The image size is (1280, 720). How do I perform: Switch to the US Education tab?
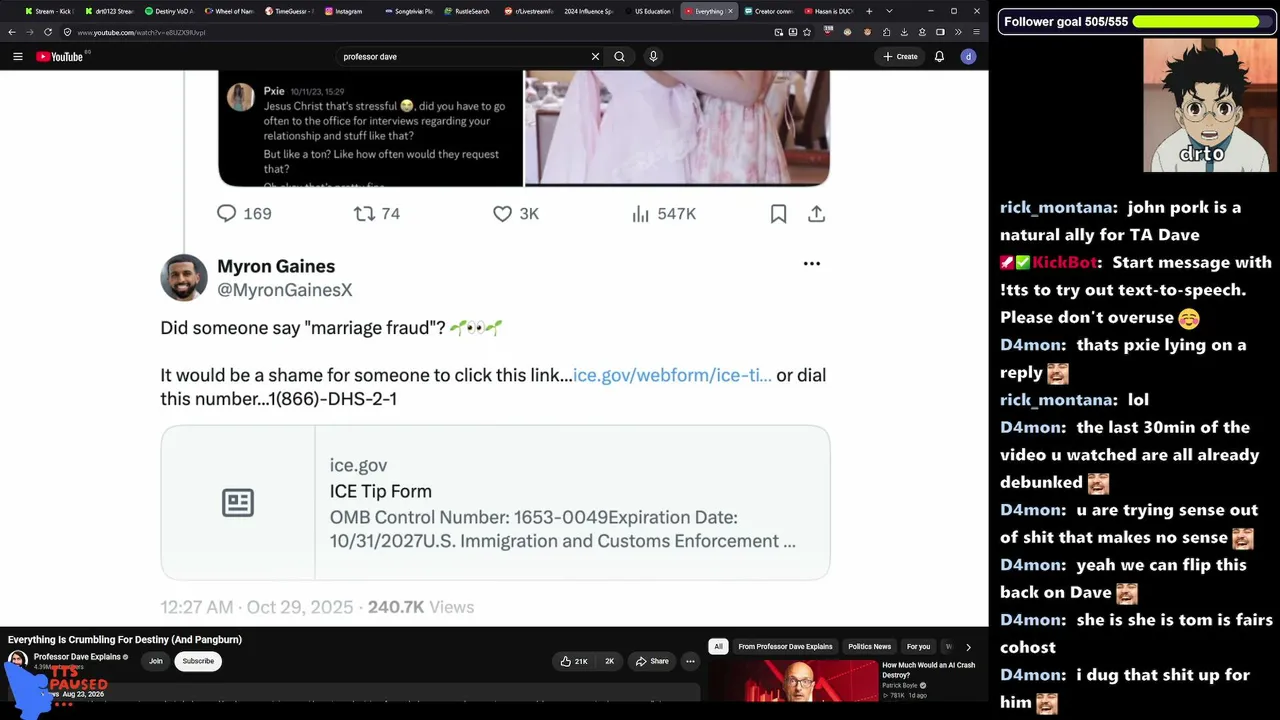tap(647, 11)
